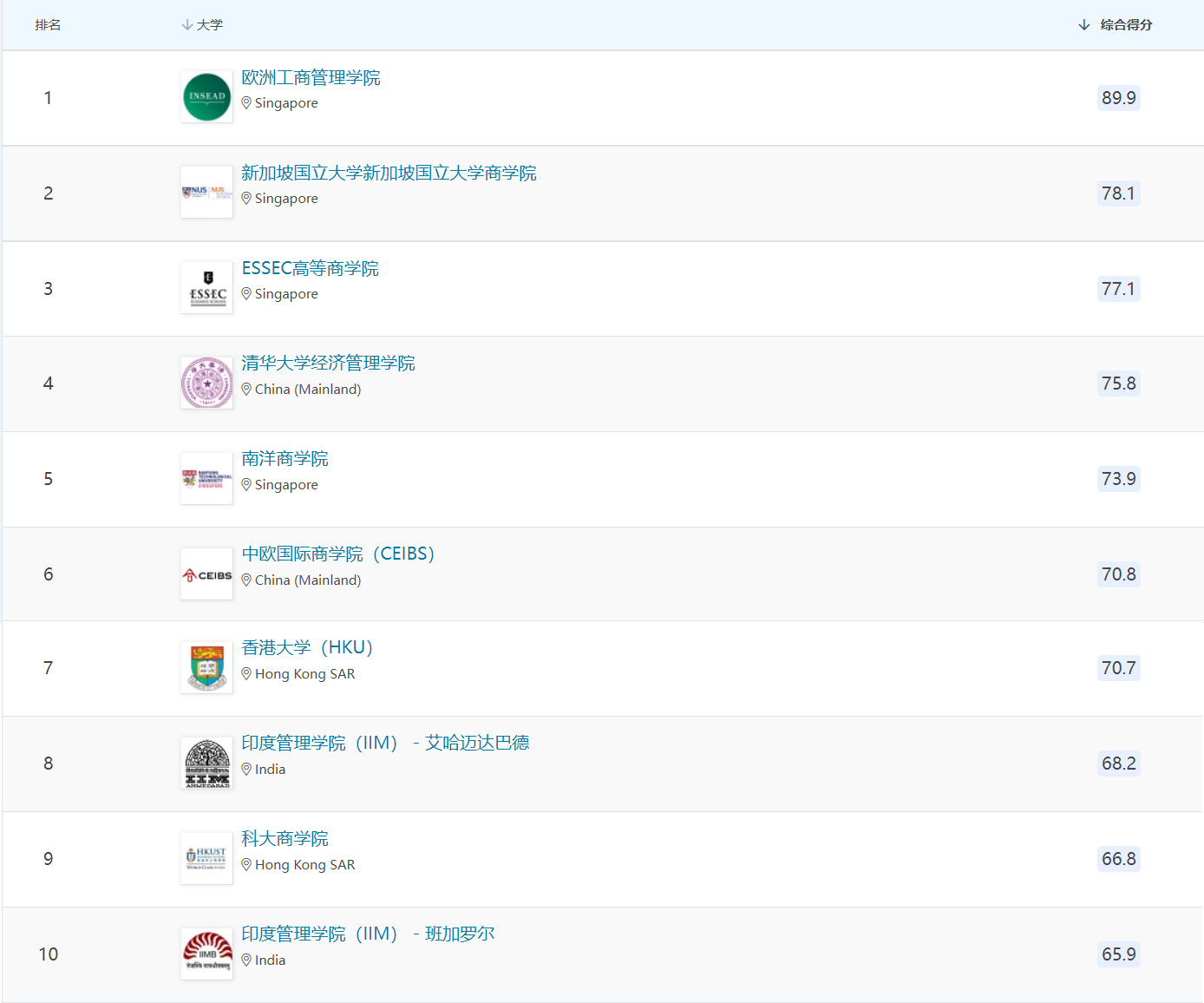Click Singapore under 新加坡国立大学商学院
Screen dimensions: 1204x1003
pos(286,199)
